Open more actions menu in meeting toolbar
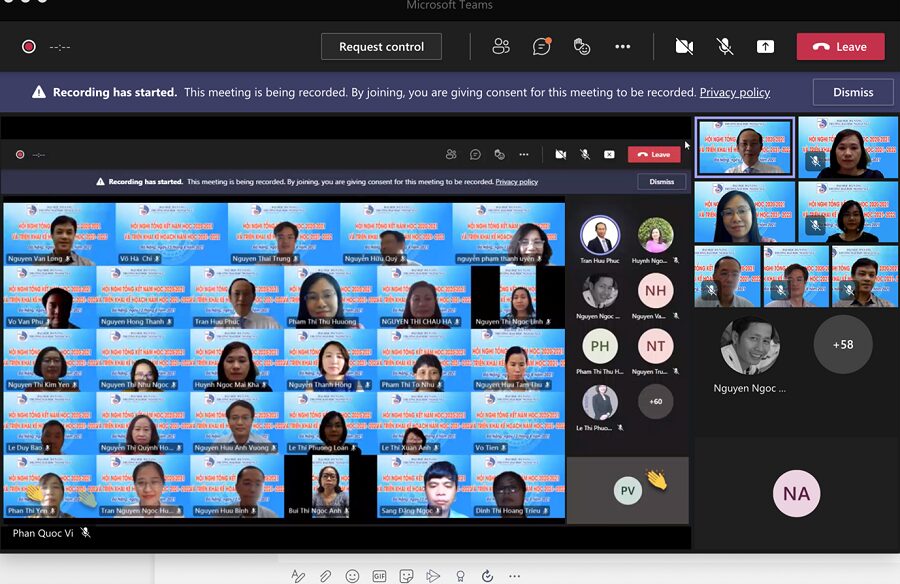Image resolution: width=900 pixels, height=584 pixels. pos(623,47)
